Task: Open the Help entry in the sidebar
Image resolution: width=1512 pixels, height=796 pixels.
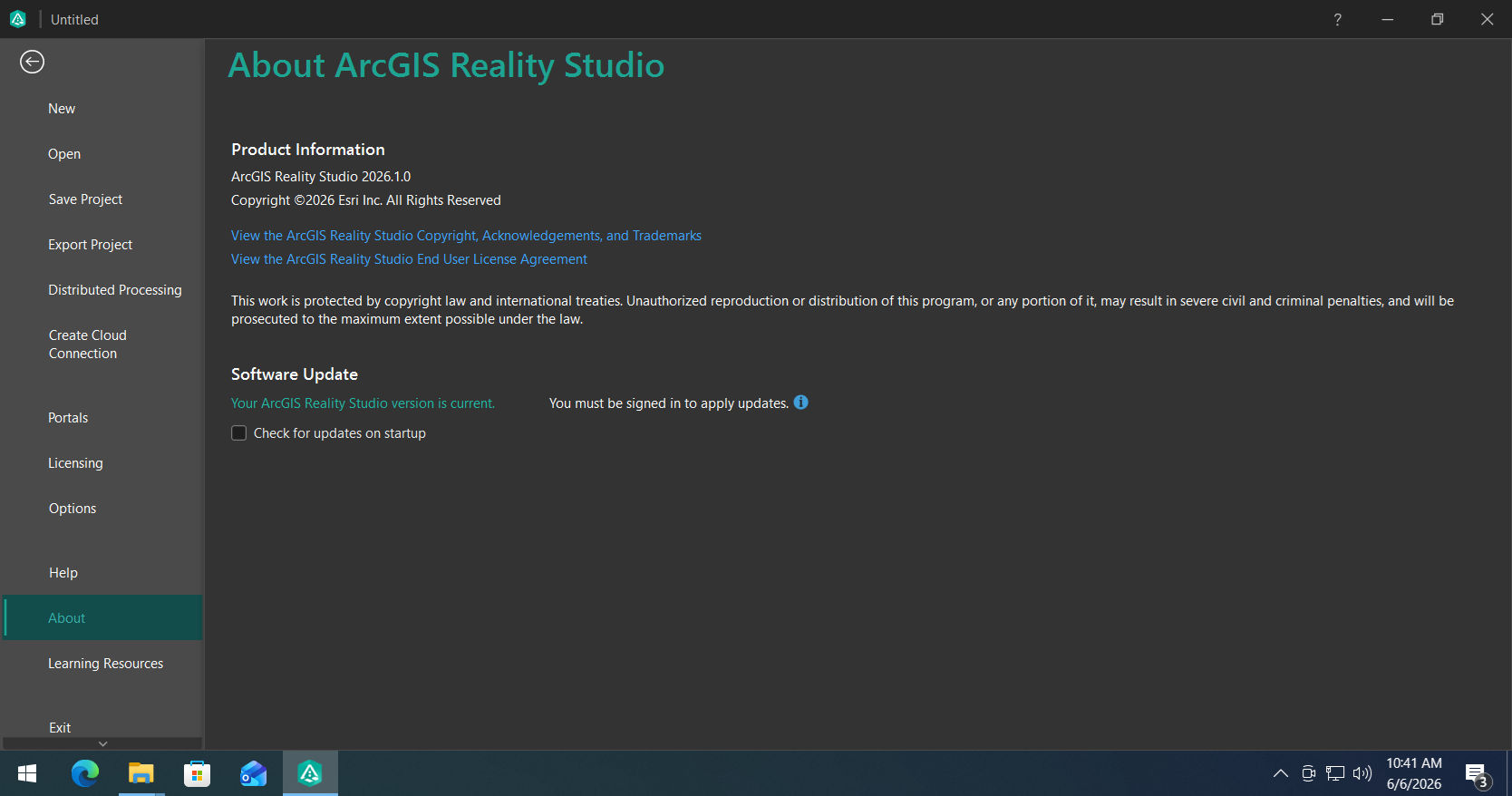Action: click(x=63, y=573)
